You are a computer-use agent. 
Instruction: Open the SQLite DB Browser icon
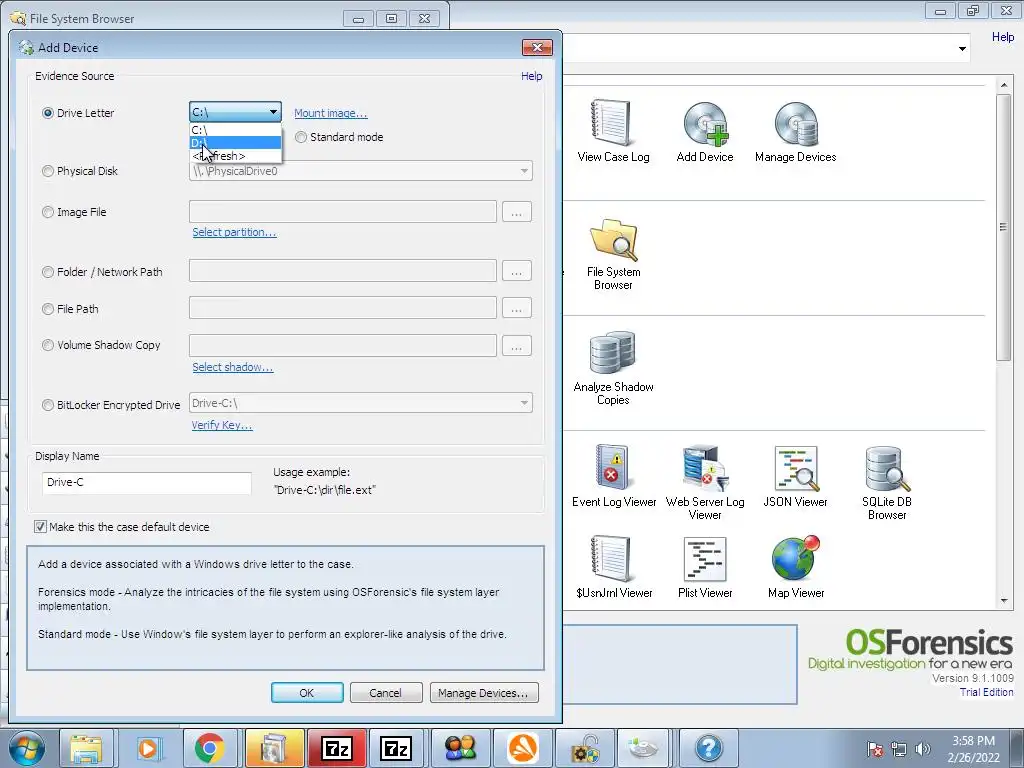(x=887, y=482)
